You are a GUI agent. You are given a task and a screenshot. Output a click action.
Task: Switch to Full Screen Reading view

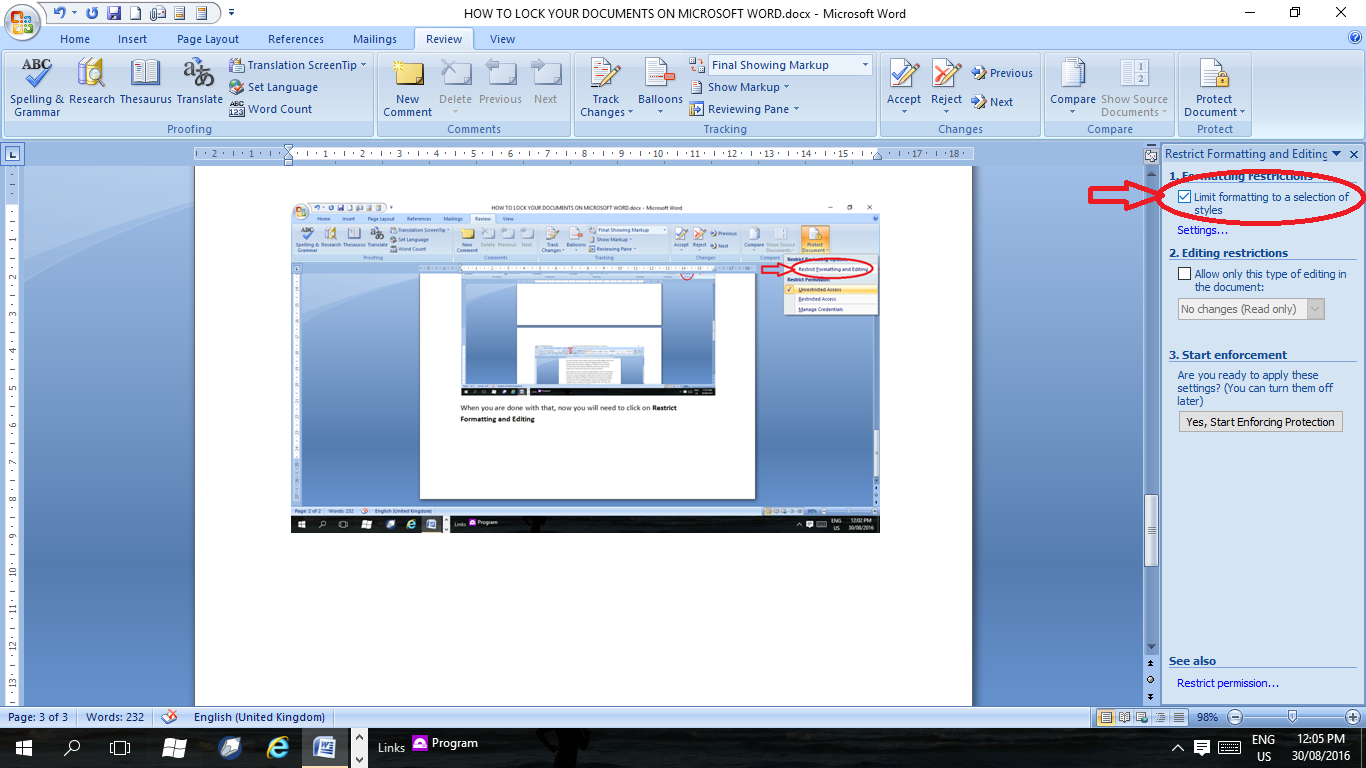(1123, 717)
